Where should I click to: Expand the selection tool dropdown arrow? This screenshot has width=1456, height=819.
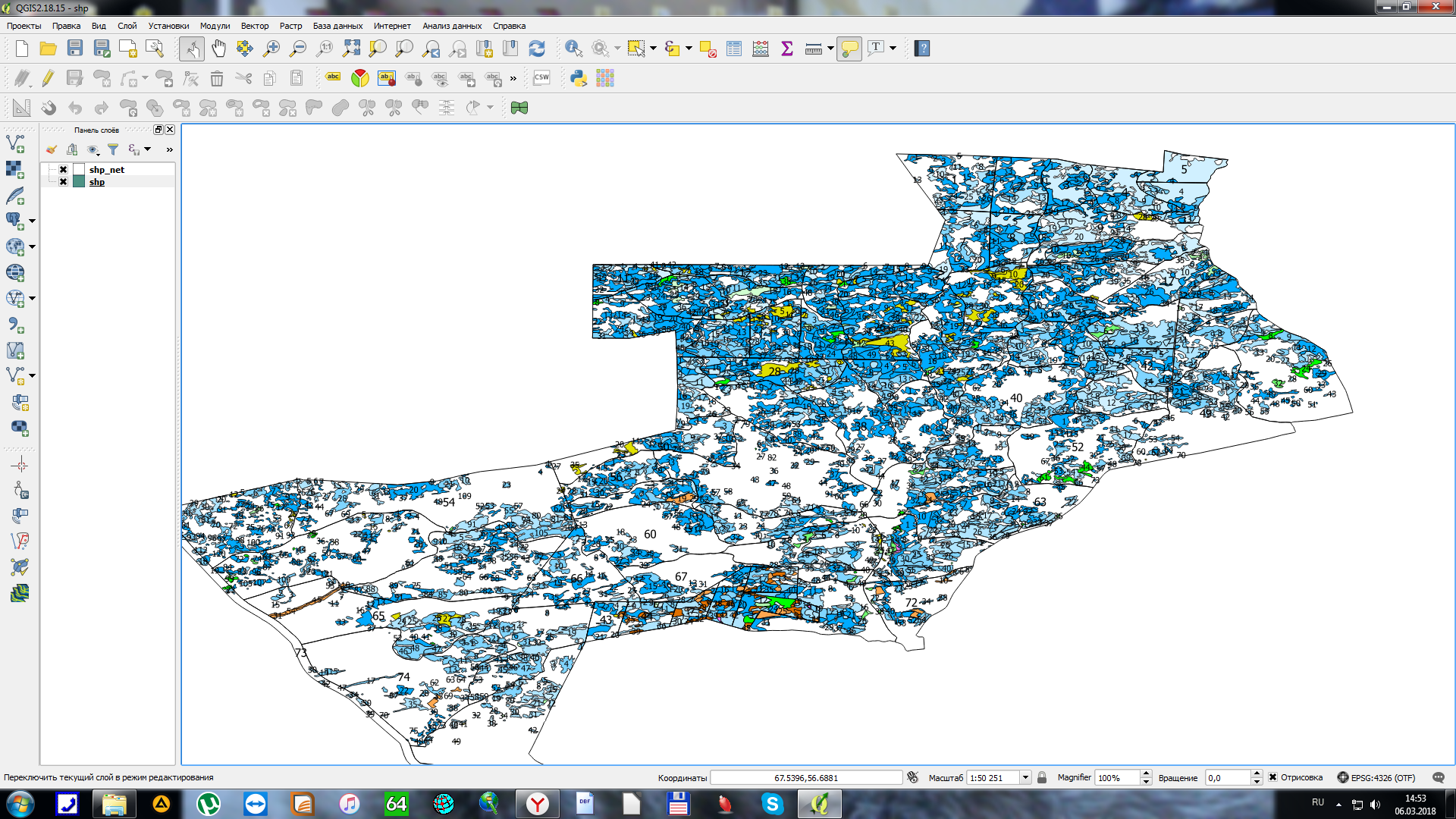coord(653,49)
